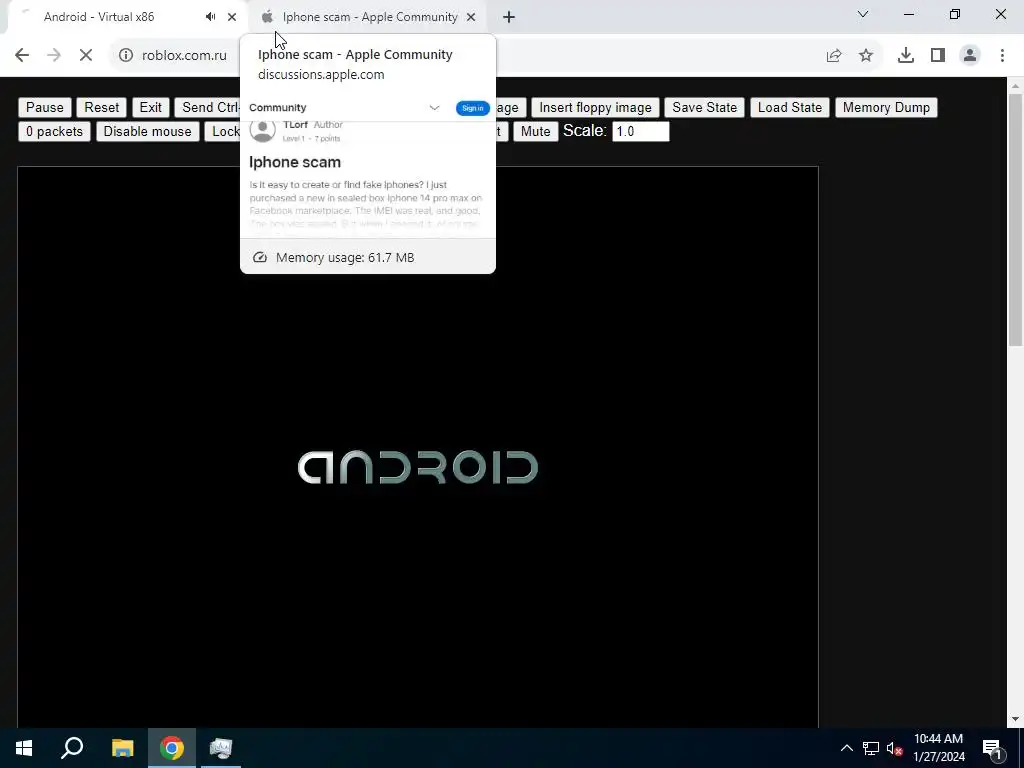1024x768 pixels.
Task: Click the Android boot logo on the emulator screen
Action: 418,468
